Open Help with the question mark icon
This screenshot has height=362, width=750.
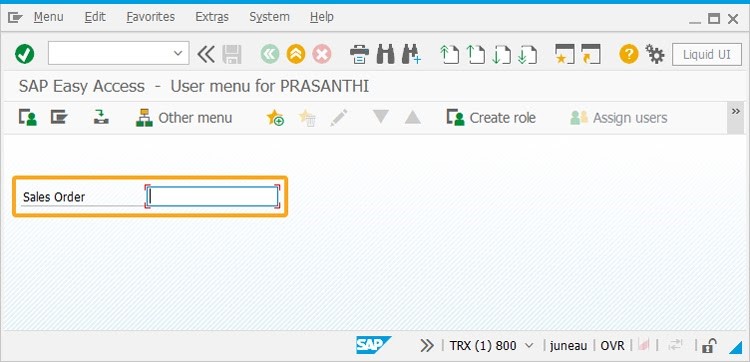pyautogui.click(x=629, y=54)
